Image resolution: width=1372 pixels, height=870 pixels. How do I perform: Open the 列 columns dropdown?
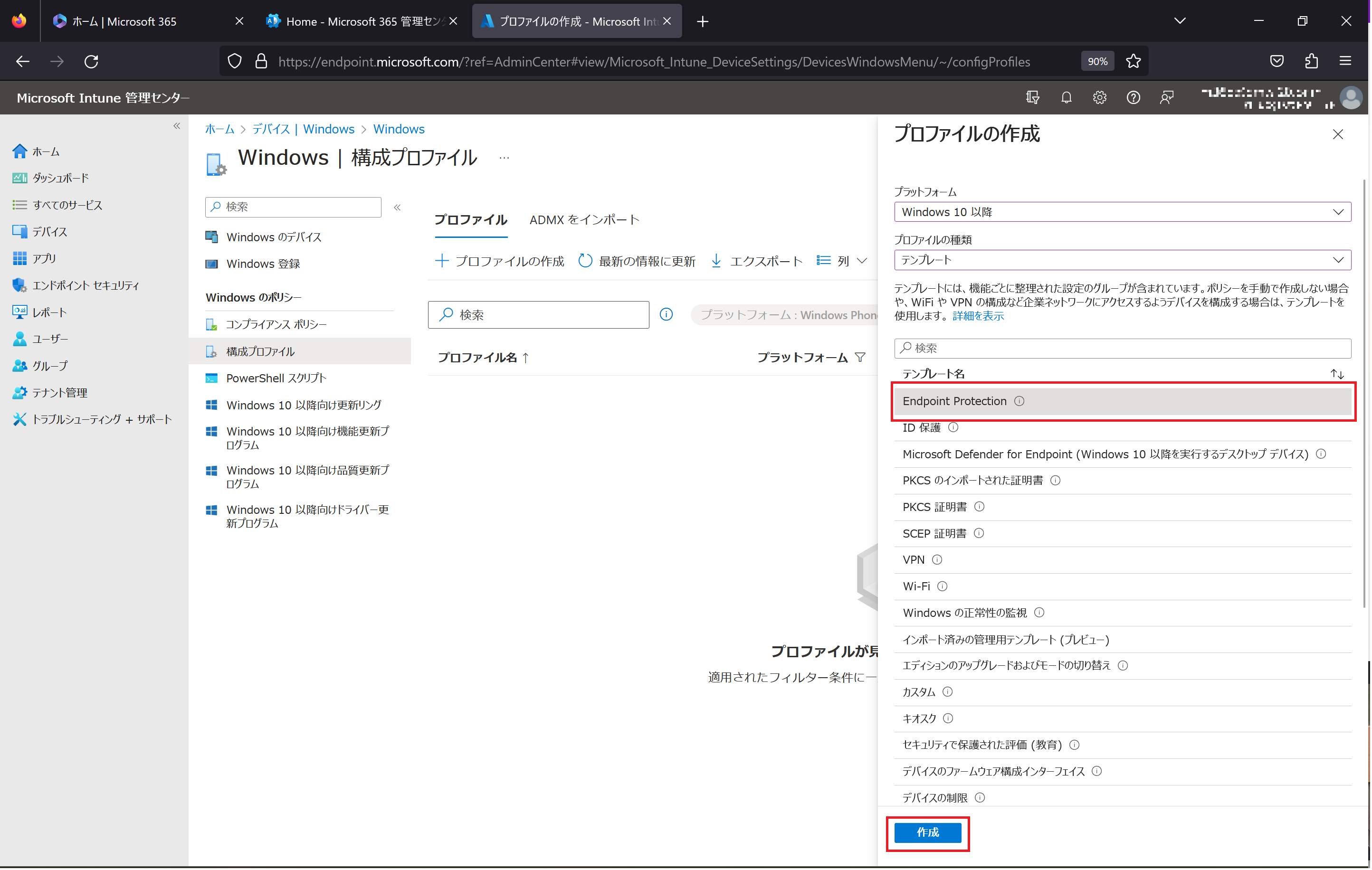coord(842,261)
